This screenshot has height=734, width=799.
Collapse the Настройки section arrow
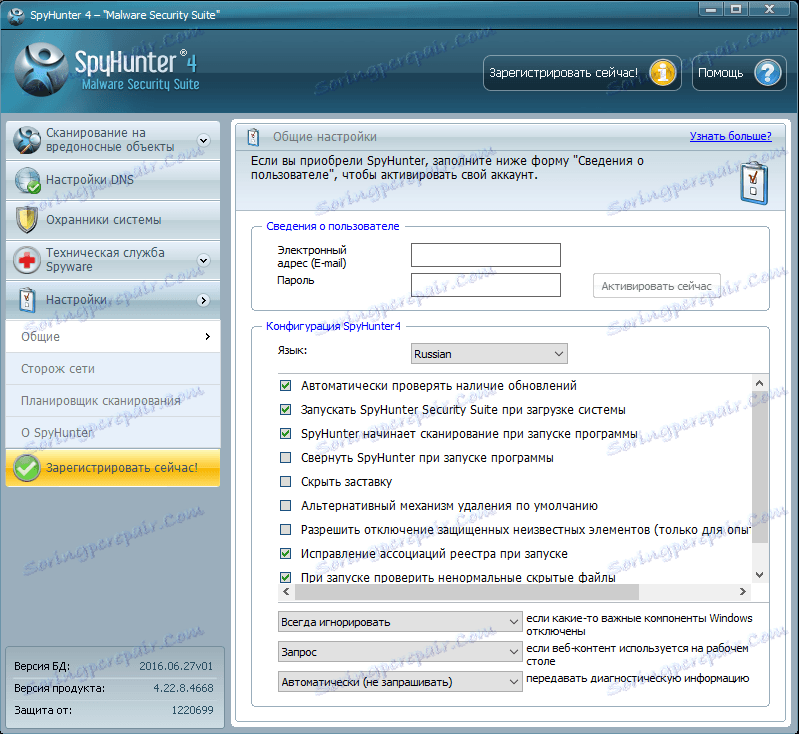coord(204,300)
